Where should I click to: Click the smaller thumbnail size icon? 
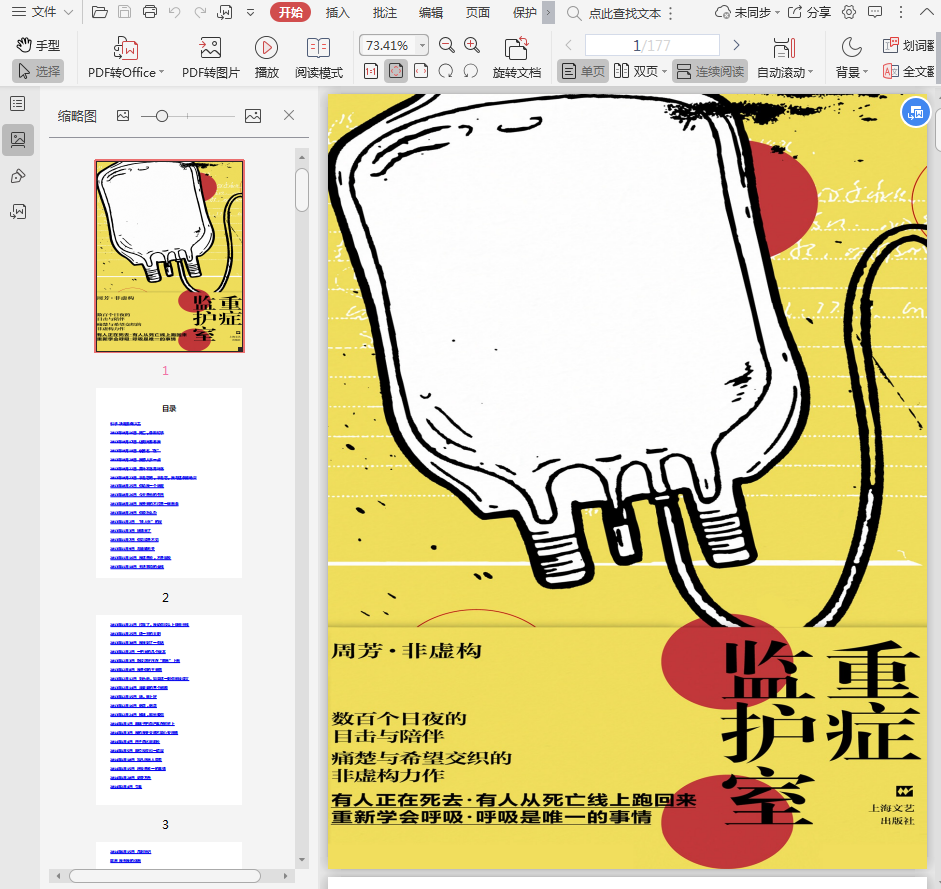tap(123, 116)
